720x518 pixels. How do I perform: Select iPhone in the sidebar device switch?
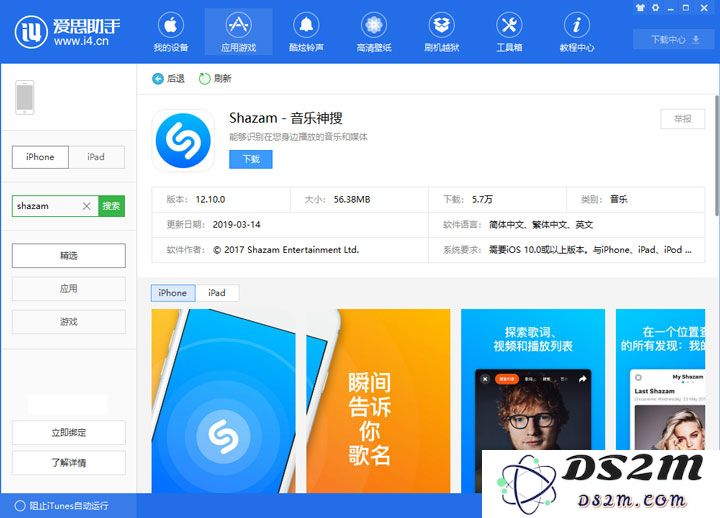[40, 157]
